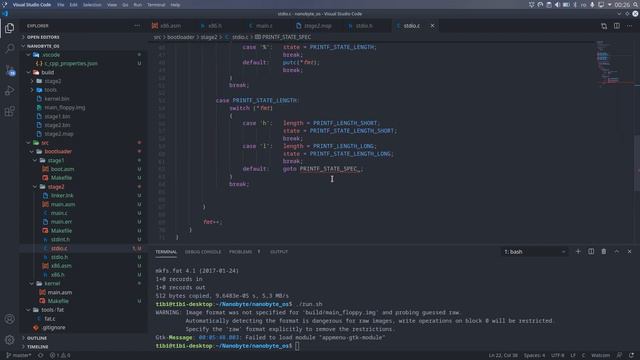640x360 pixels.
Task: Click the editor minimap
Action: click(x=615, y=63)
